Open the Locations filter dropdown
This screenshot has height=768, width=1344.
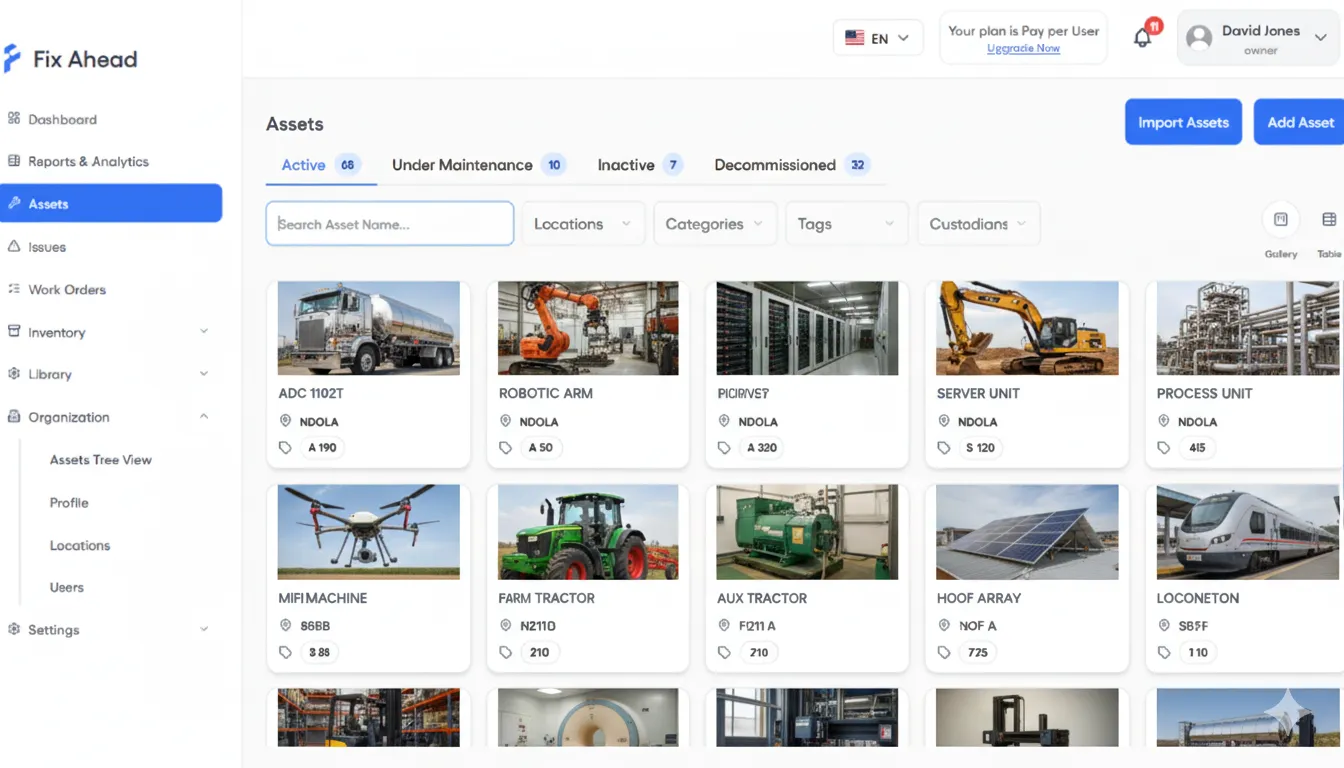pos(583,224)
